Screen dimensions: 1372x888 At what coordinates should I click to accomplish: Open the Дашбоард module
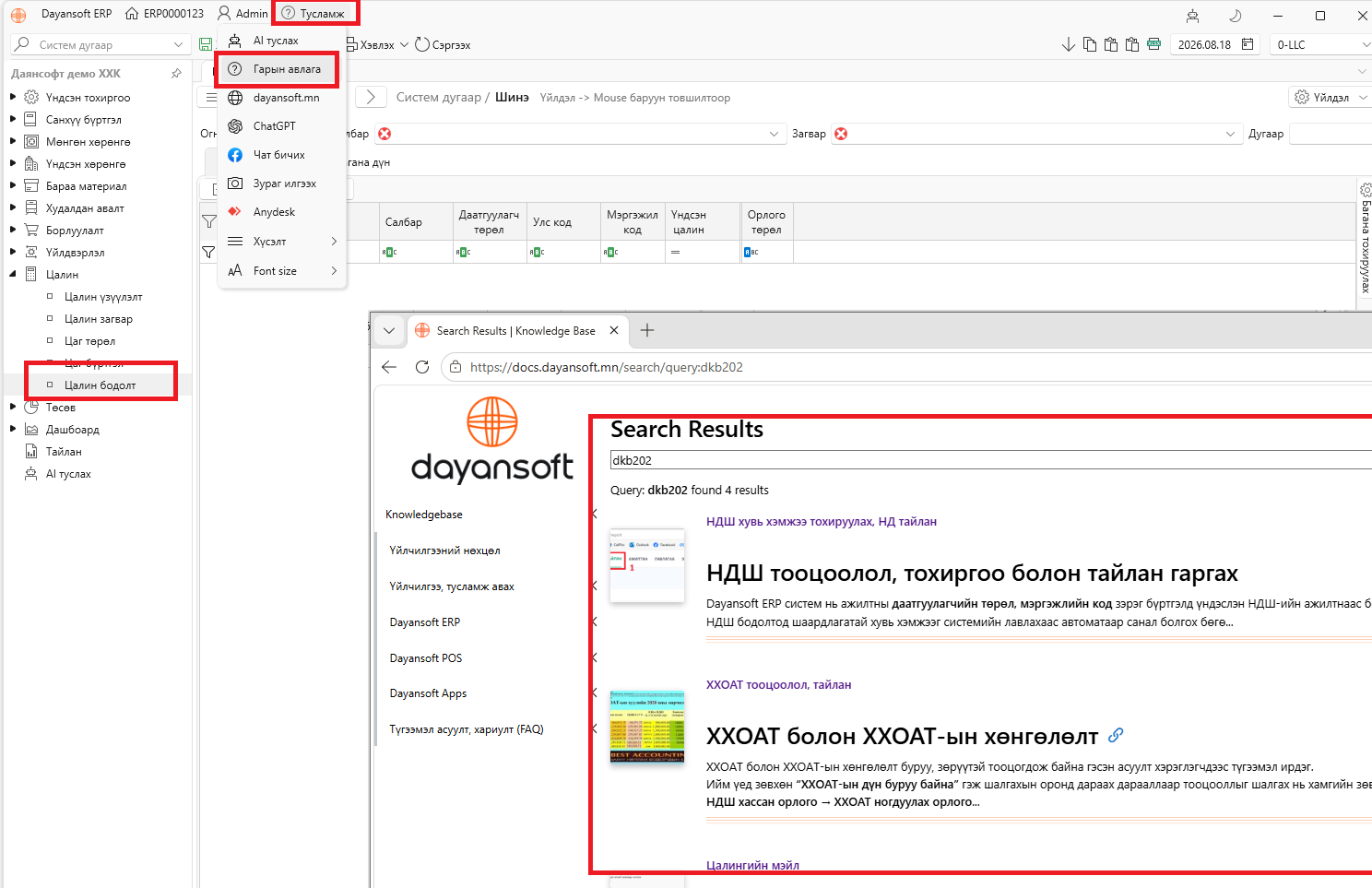coord(73,430)
